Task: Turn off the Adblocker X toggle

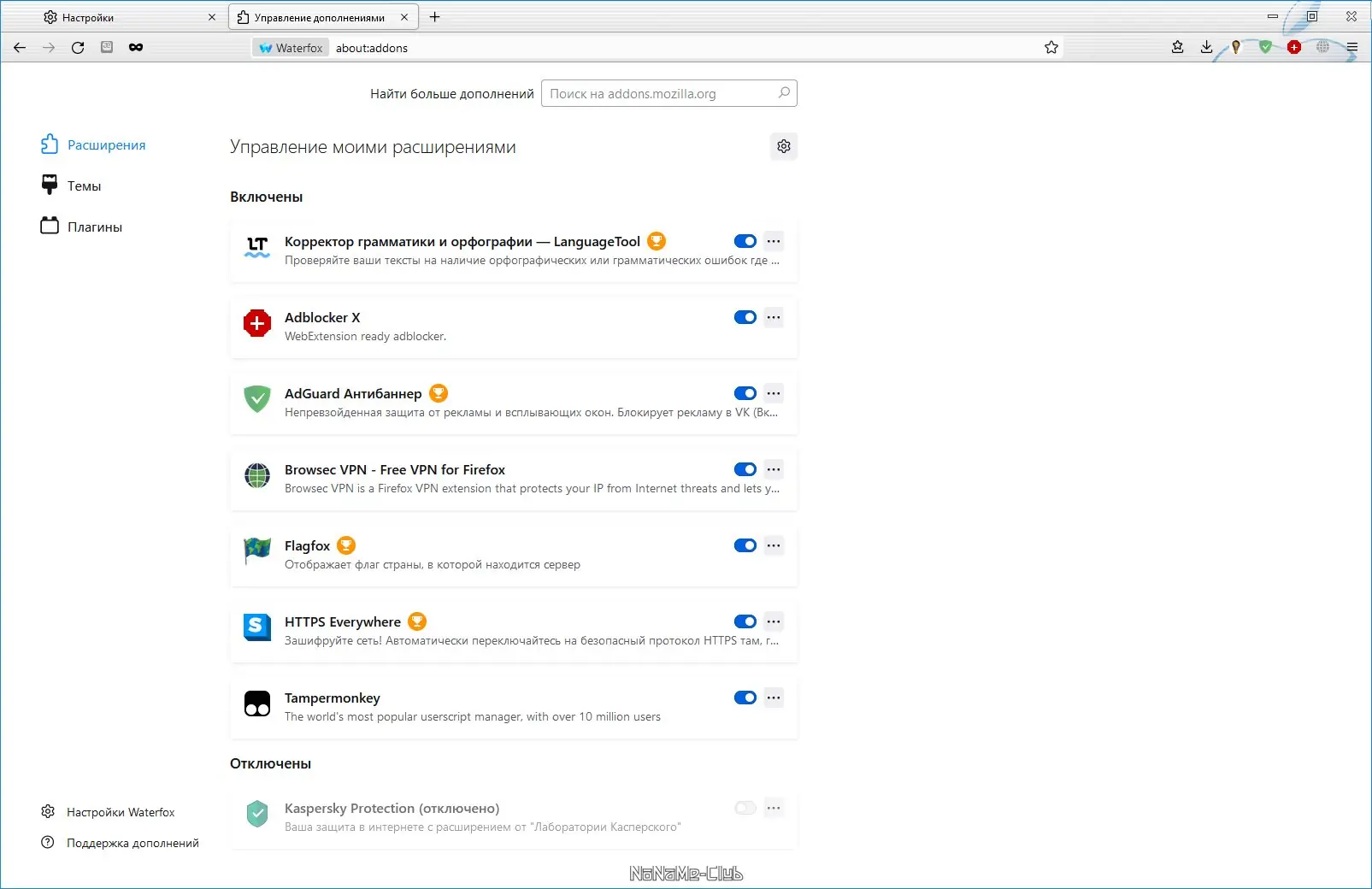Action: point(745,317)
